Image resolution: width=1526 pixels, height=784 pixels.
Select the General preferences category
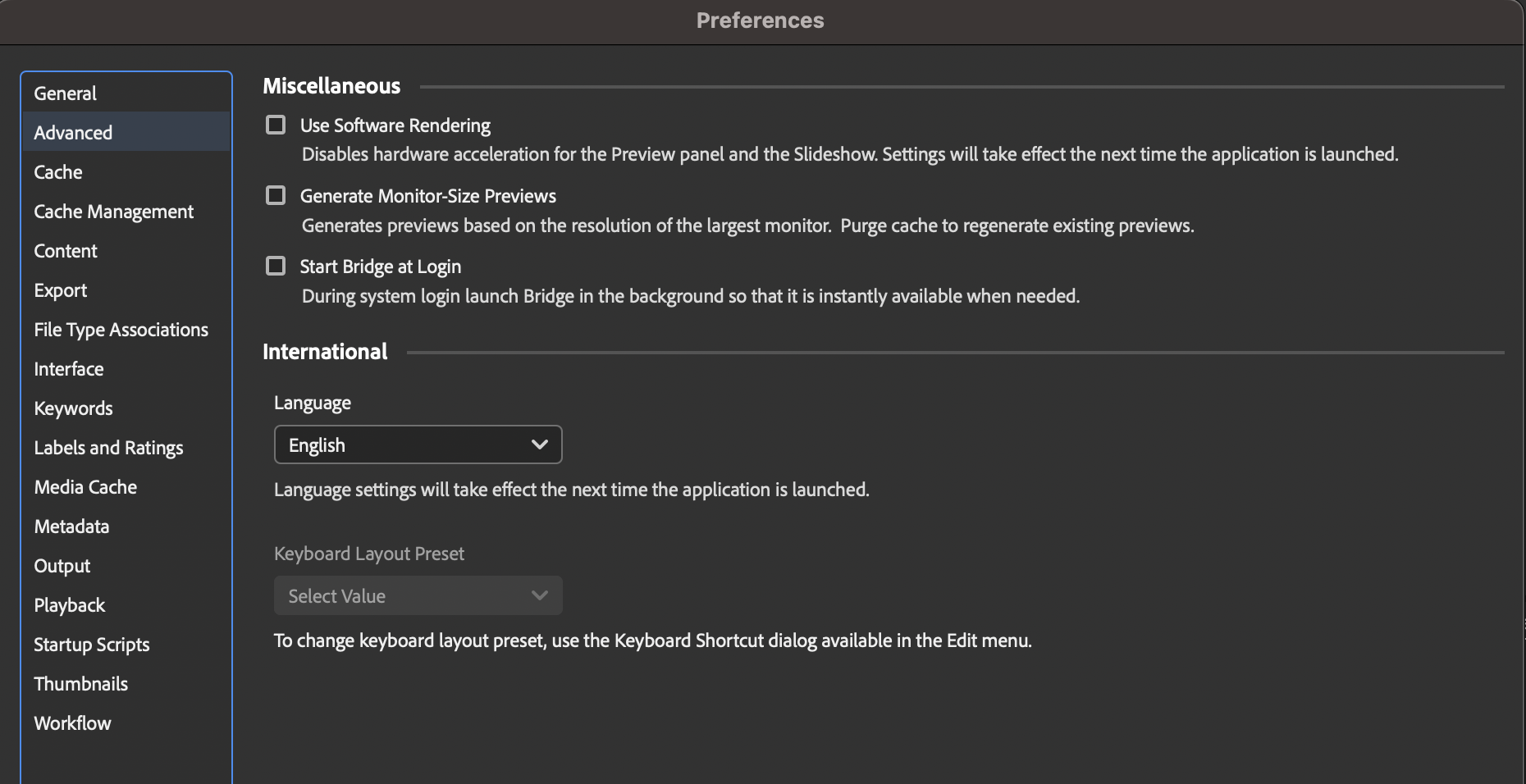tap(66, 93)
